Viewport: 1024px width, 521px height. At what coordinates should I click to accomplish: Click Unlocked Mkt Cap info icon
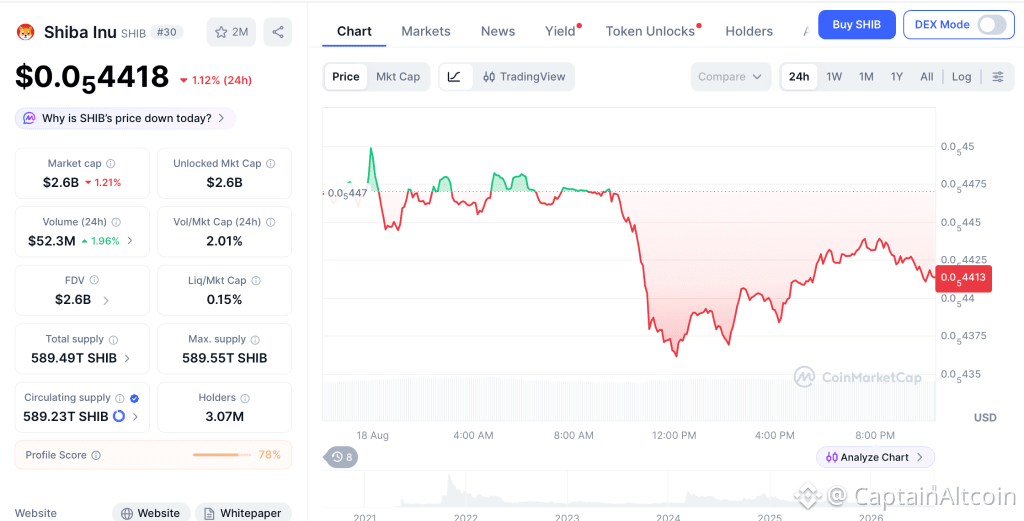[270, 164]
